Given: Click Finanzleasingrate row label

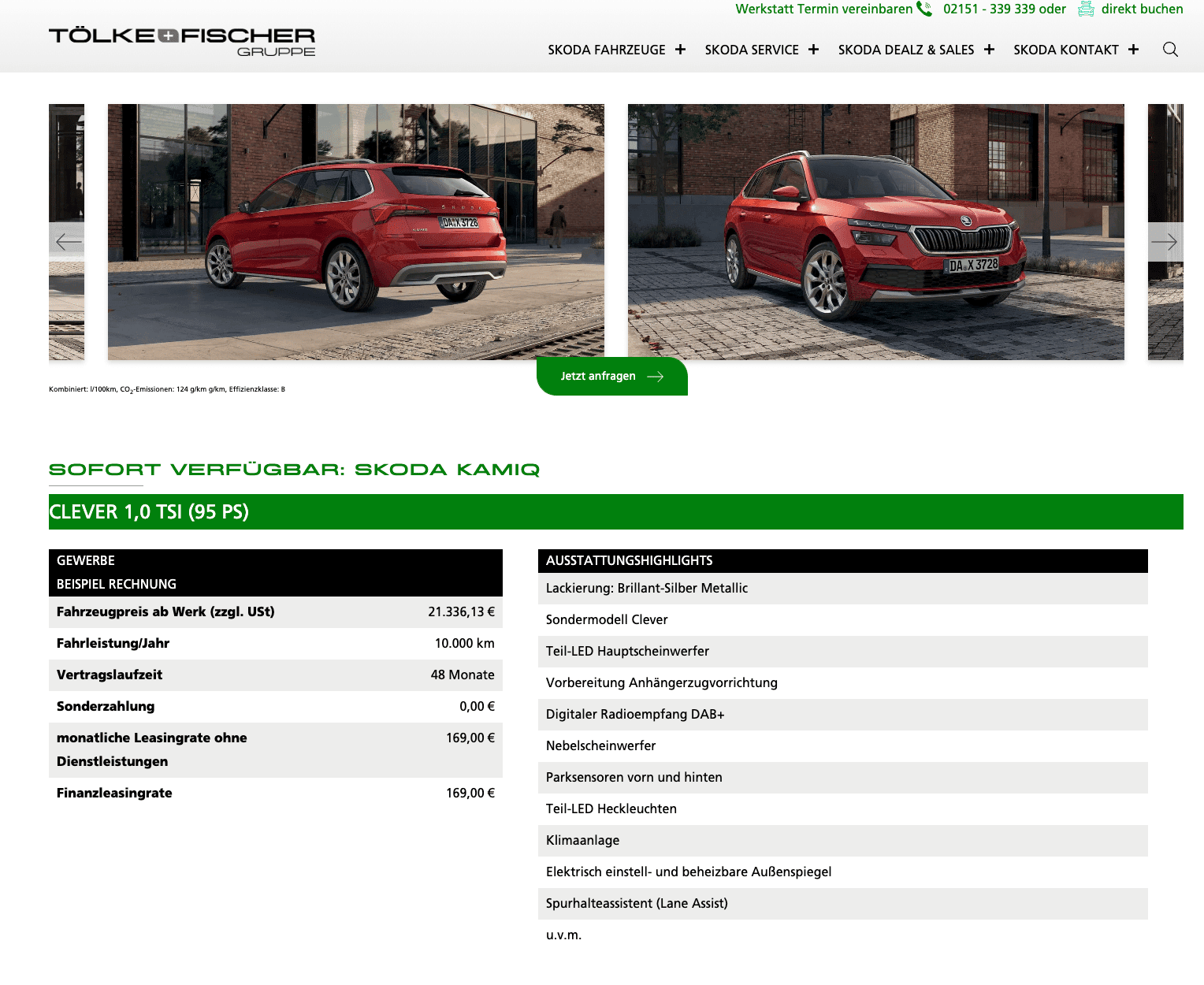Looking at the screenshot, I should pos(114,793).
